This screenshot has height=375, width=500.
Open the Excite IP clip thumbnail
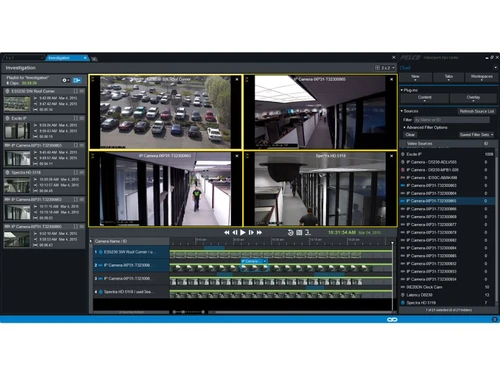(17, 131)
